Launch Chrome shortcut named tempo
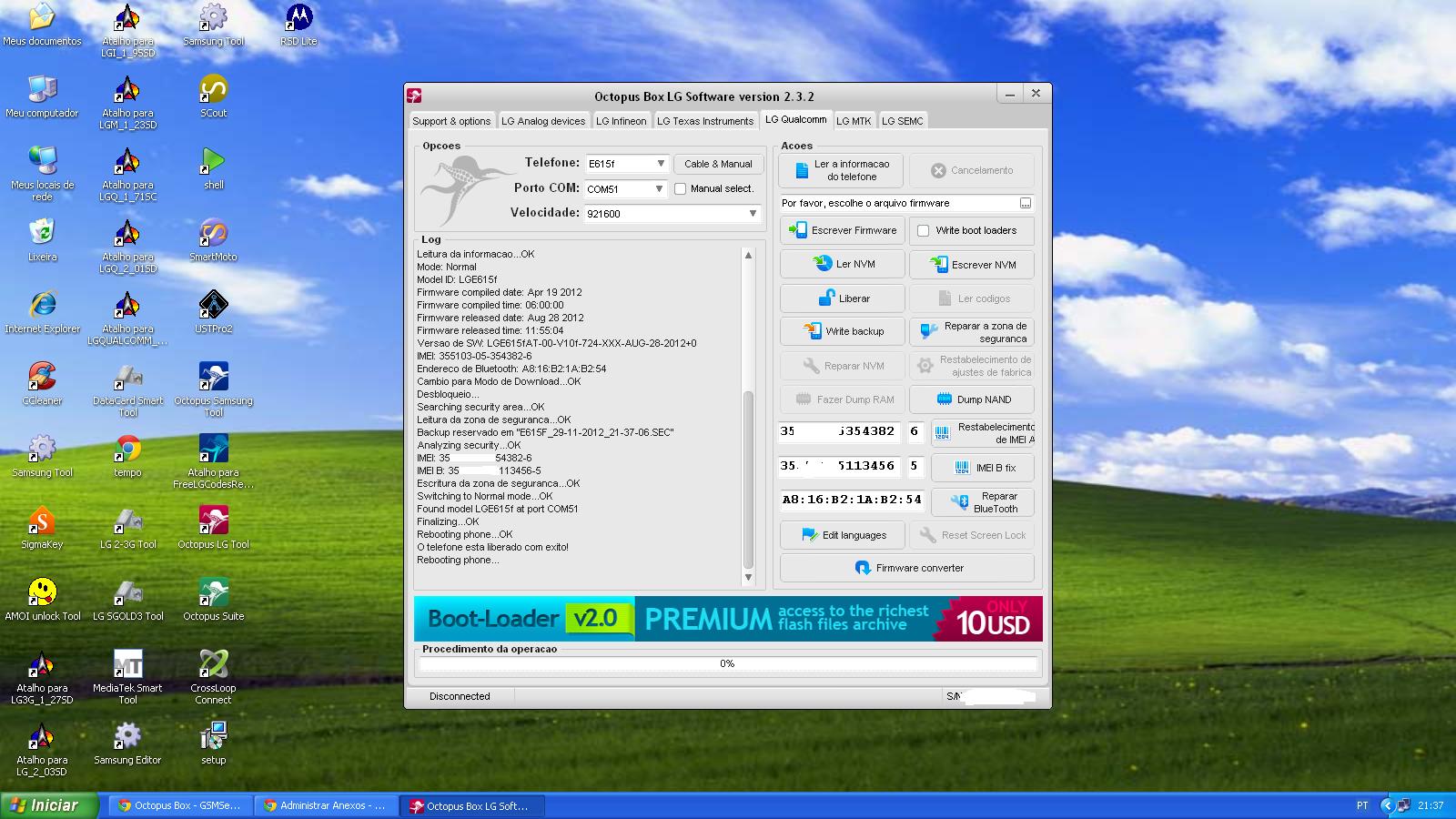 click(x=127, y=455)
